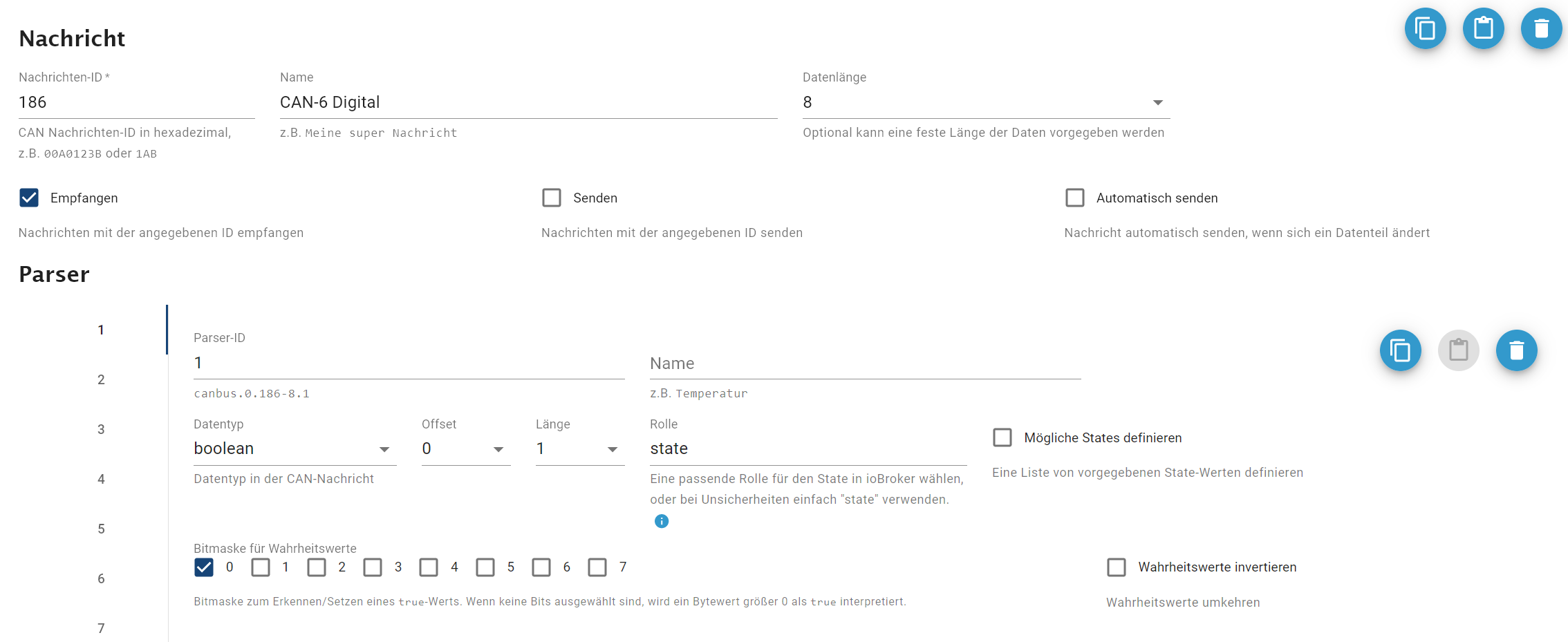Expand the Offset dropdown
The image size is (1568, 642).
(x=465, y=449)
